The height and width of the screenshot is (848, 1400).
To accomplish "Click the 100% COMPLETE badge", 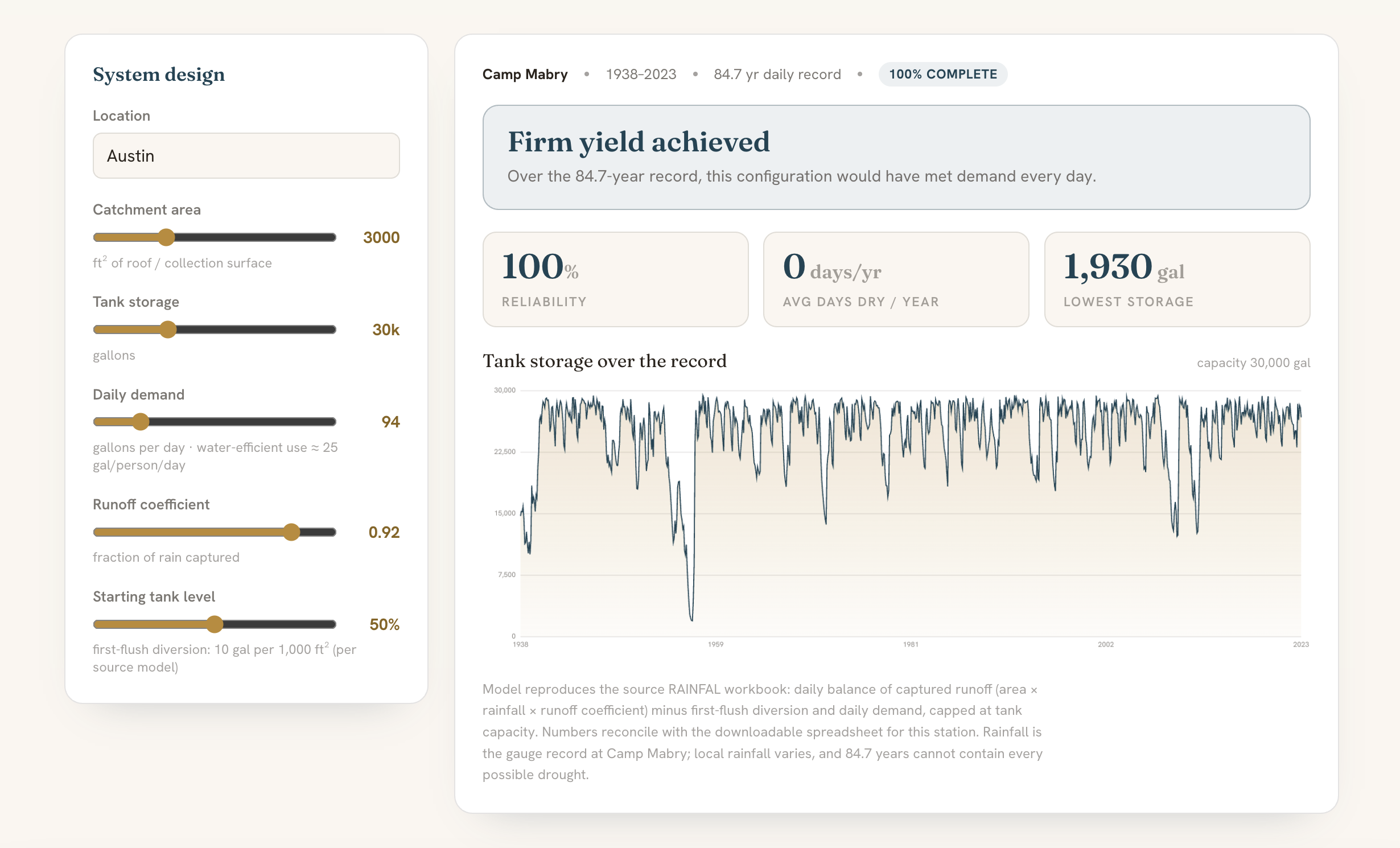I will (943, 75).
